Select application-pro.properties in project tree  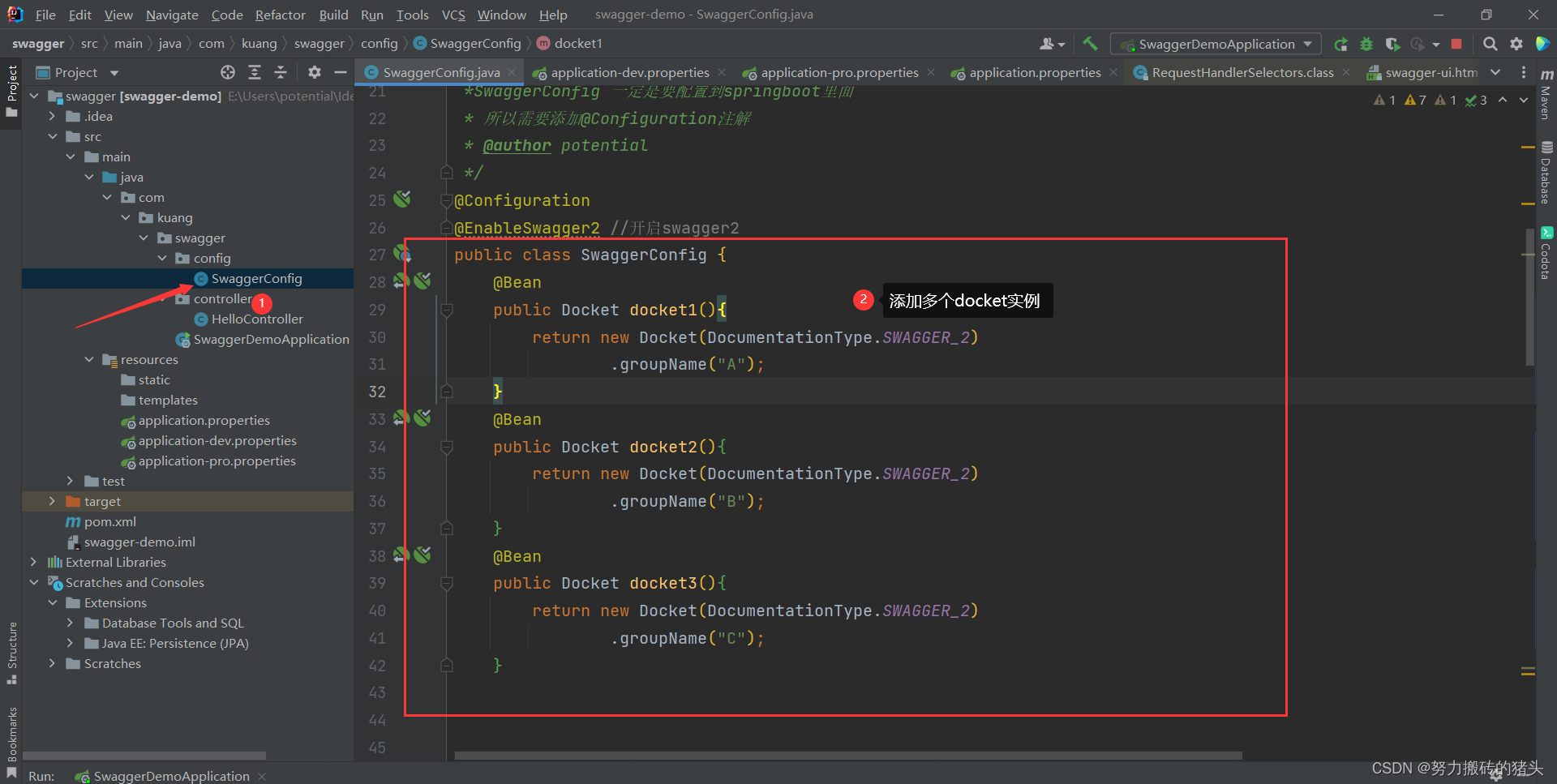[217, 461]
